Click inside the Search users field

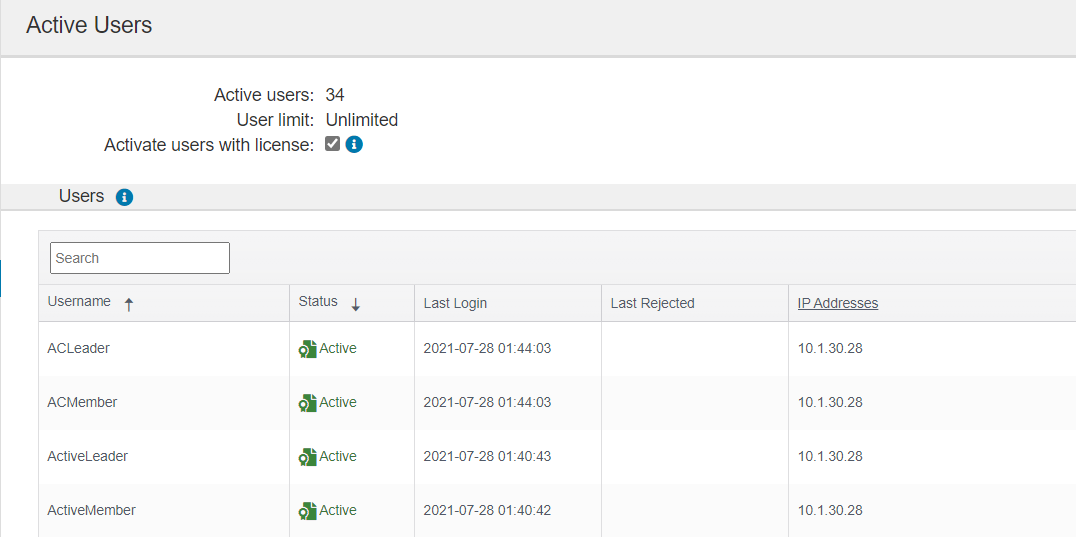(x=140, y=258)
